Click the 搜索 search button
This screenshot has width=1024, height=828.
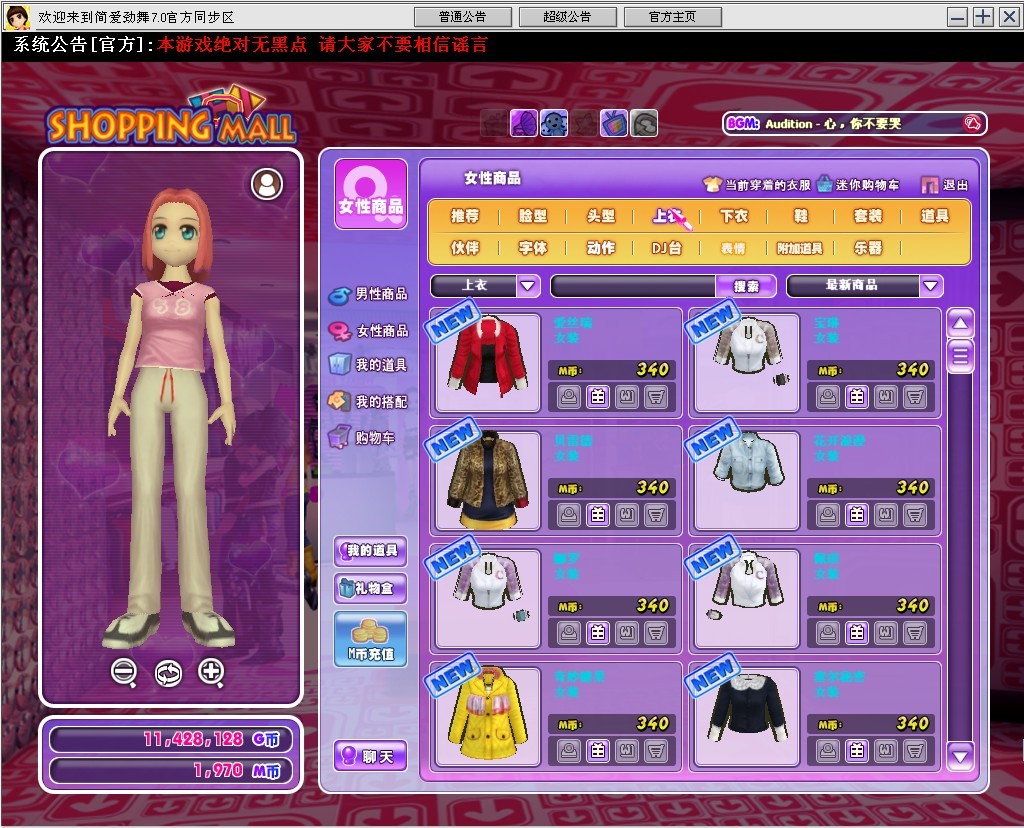coord(746,286)
